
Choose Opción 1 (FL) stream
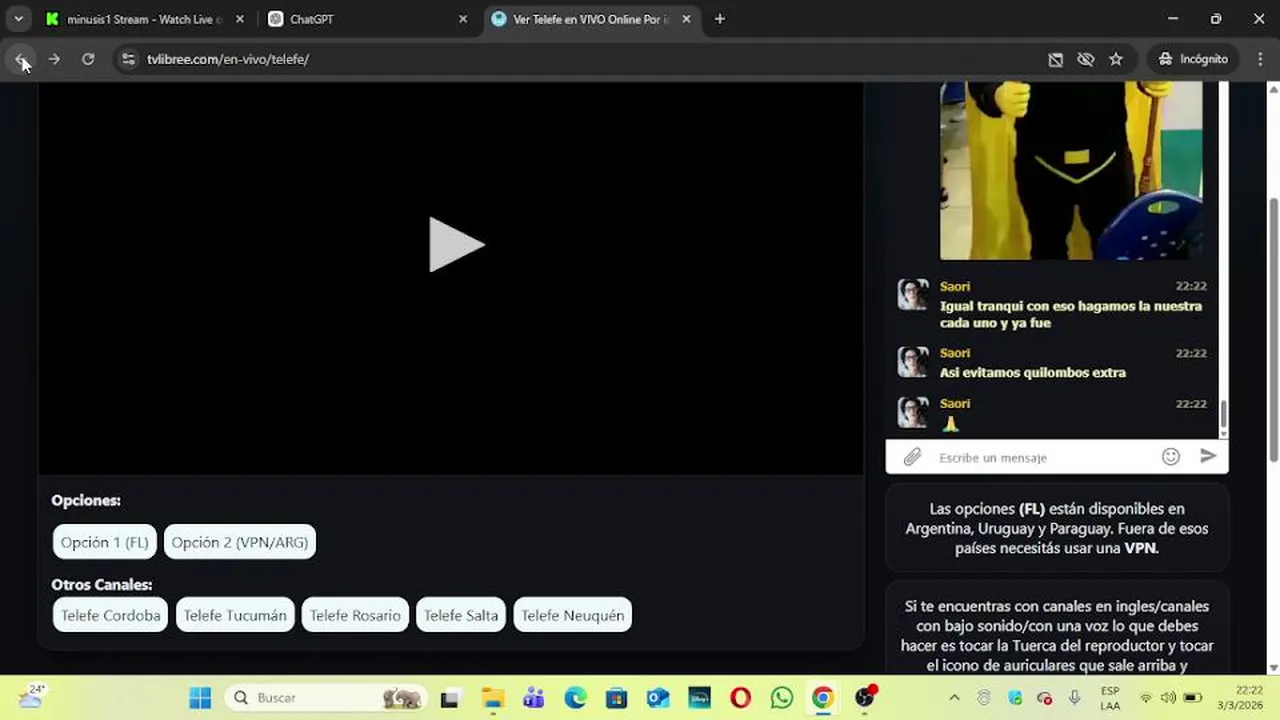pos(105,542)
